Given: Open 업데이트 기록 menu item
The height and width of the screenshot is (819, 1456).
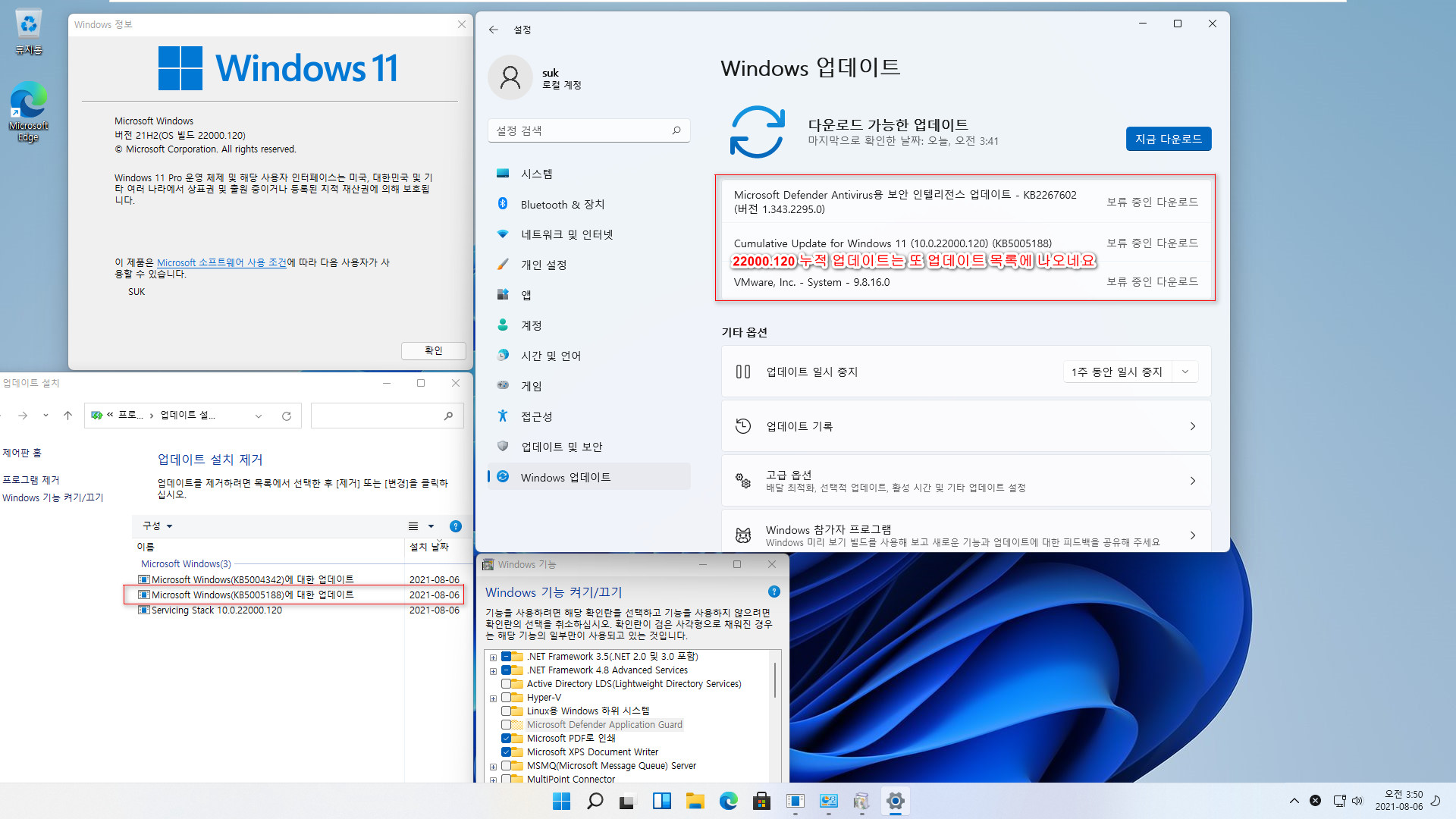Looking at the screenshot, I should [965, 426].
